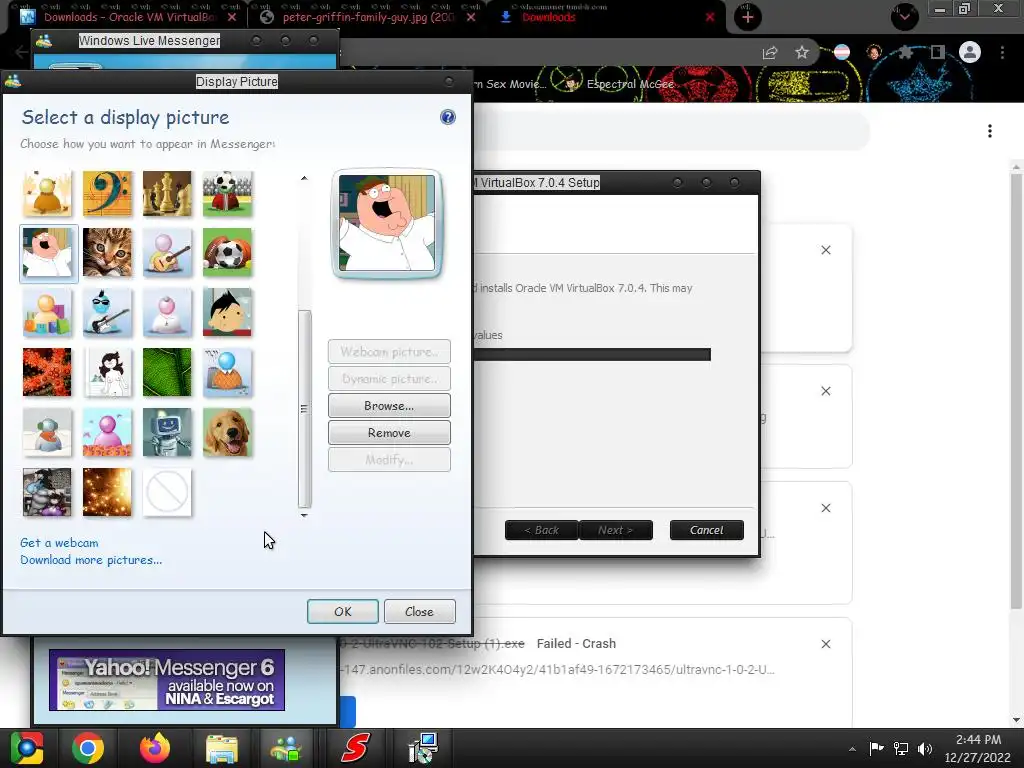The height and width of the screenshot is (768, 1024).
Task: Select the buddy playing guitar picture
Action: [167, 253]
